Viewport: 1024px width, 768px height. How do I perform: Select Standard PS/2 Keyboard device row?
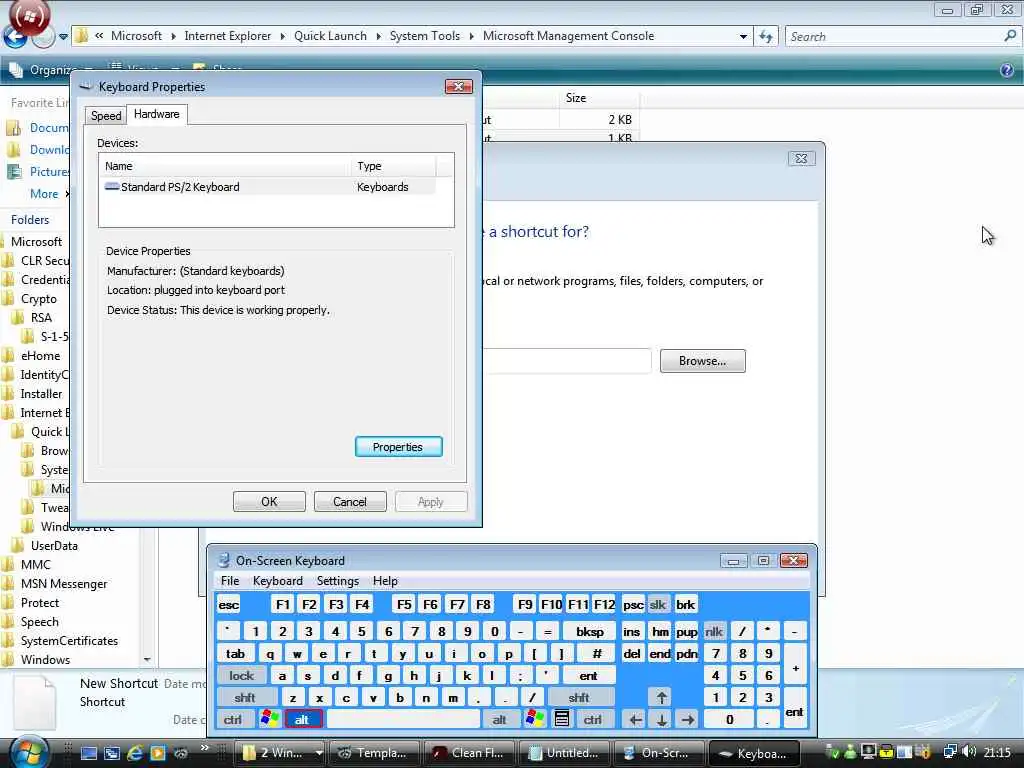click(x=266, y=187)
